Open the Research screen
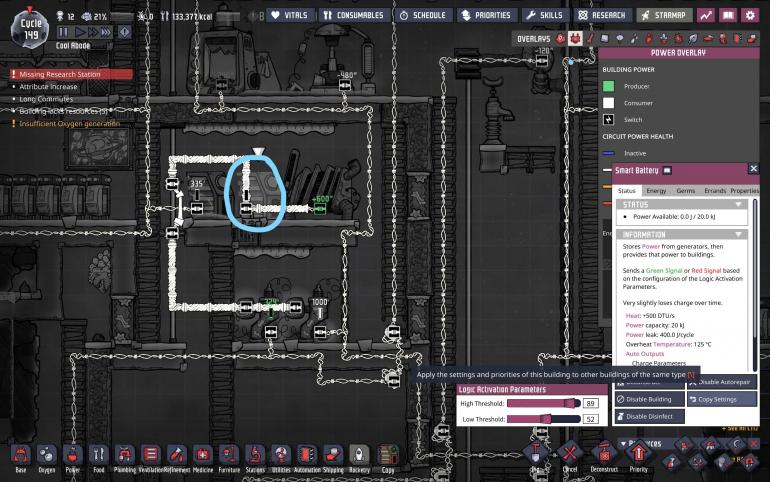 point(603,15)
